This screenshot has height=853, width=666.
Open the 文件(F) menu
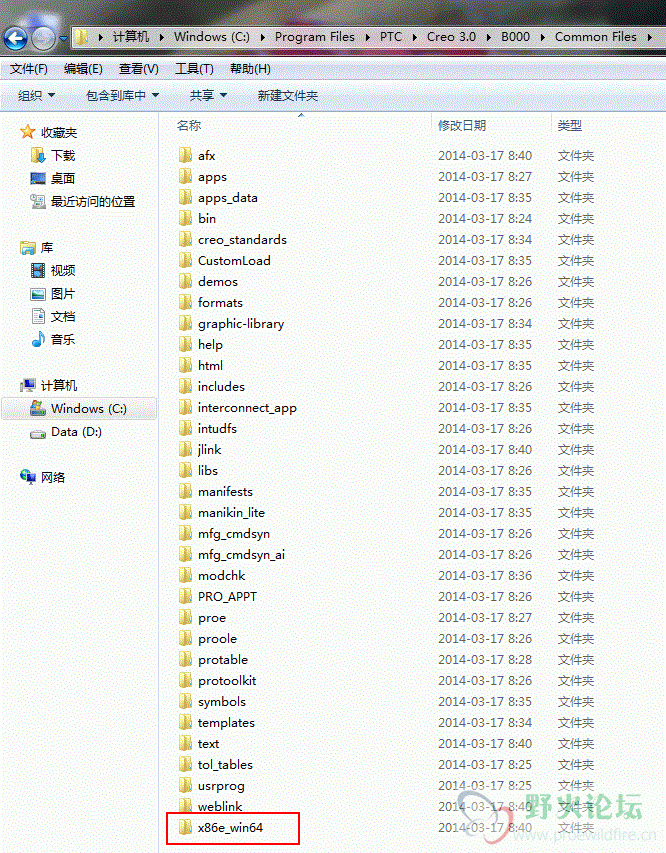tap(29, 69)
